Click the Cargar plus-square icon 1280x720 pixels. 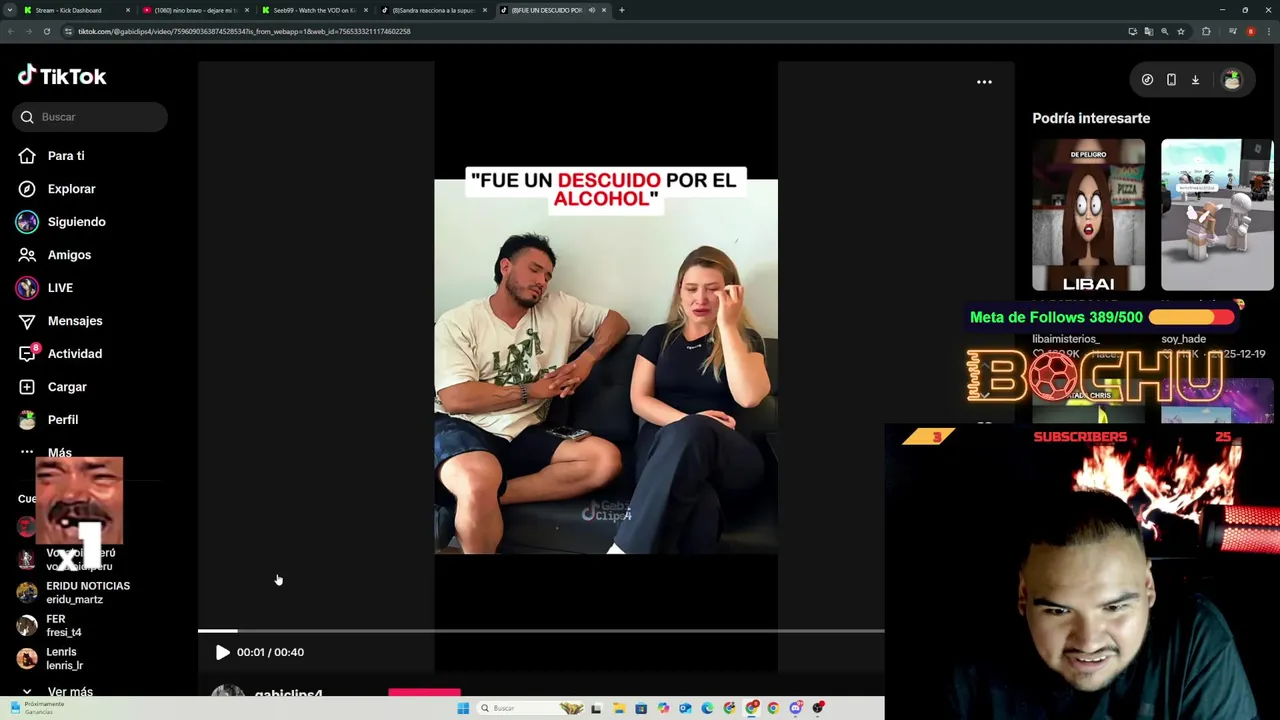tap(27, 387)
